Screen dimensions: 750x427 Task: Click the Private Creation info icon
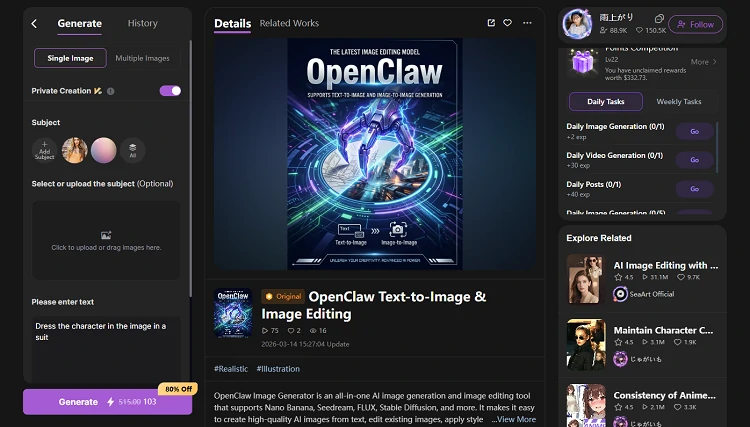click(x=110, y=91)
